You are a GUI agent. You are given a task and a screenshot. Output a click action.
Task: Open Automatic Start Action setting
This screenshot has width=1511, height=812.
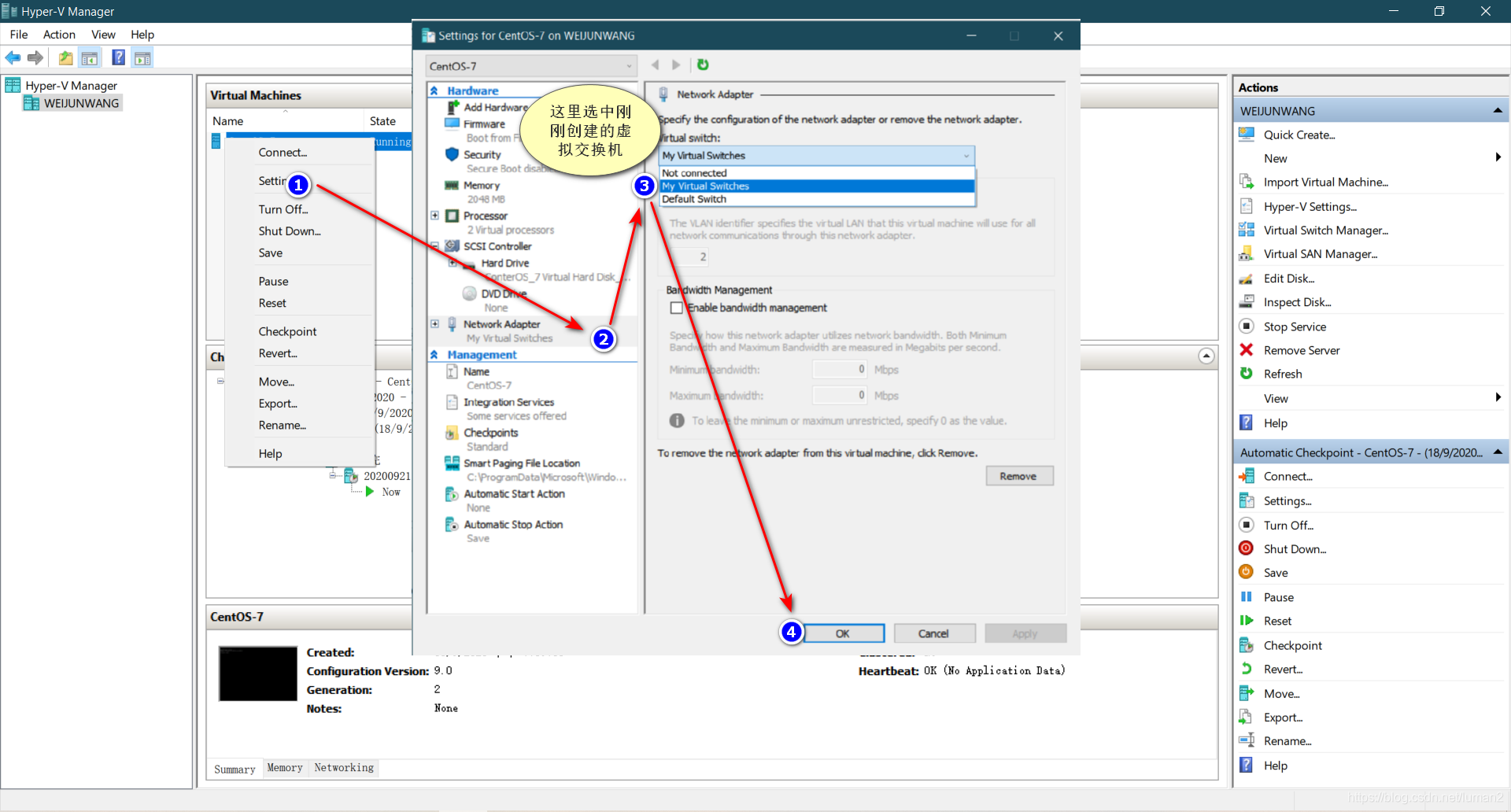514,494
